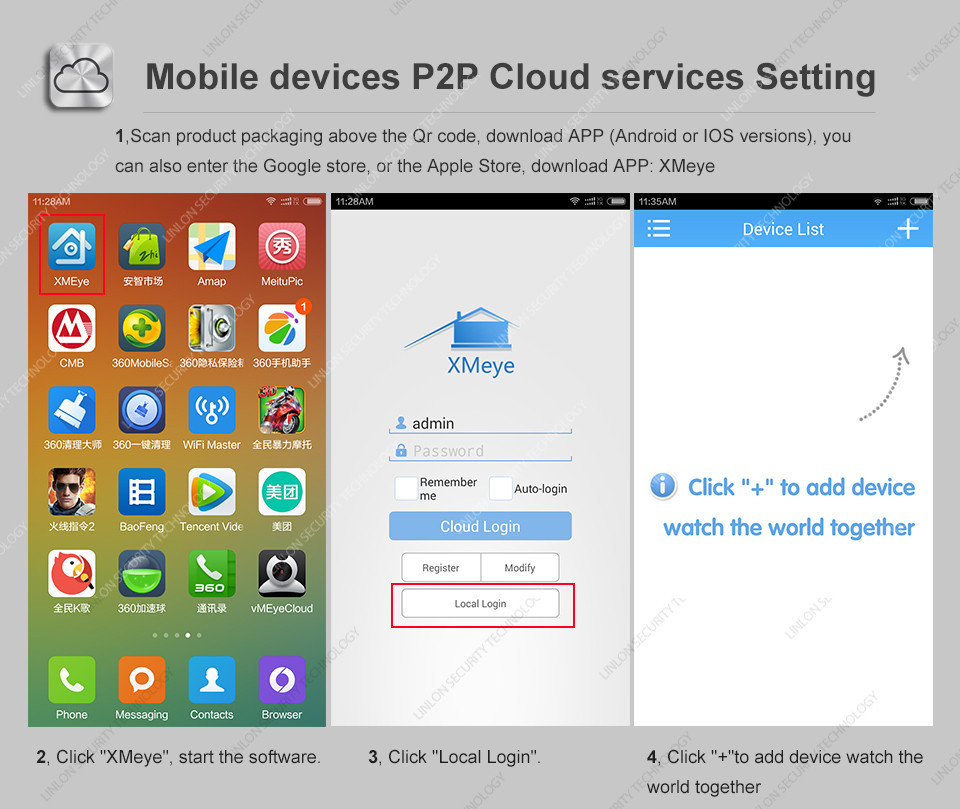This screenshot has height=809, width=960.
Task: Enable the Auto-login checkbox
Action: [500, 489]
